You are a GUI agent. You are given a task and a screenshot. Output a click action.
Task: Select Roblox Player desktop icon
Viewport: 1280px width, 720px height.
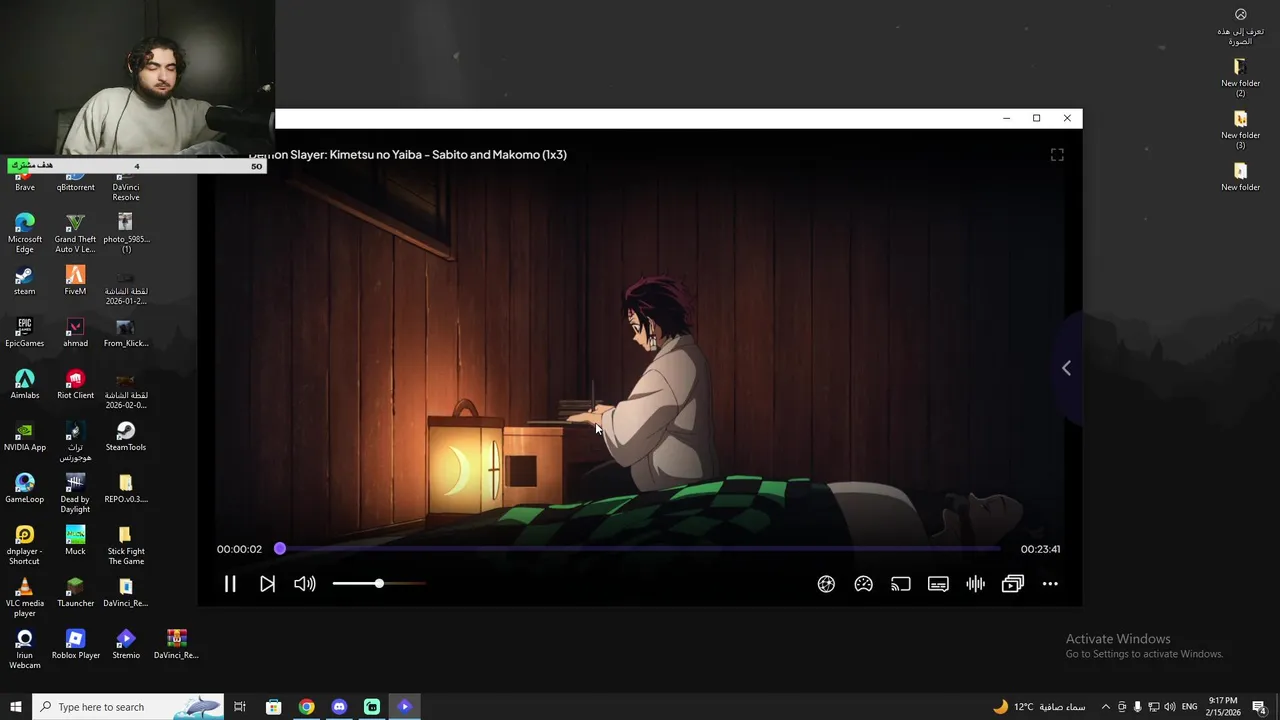(75, 644)
